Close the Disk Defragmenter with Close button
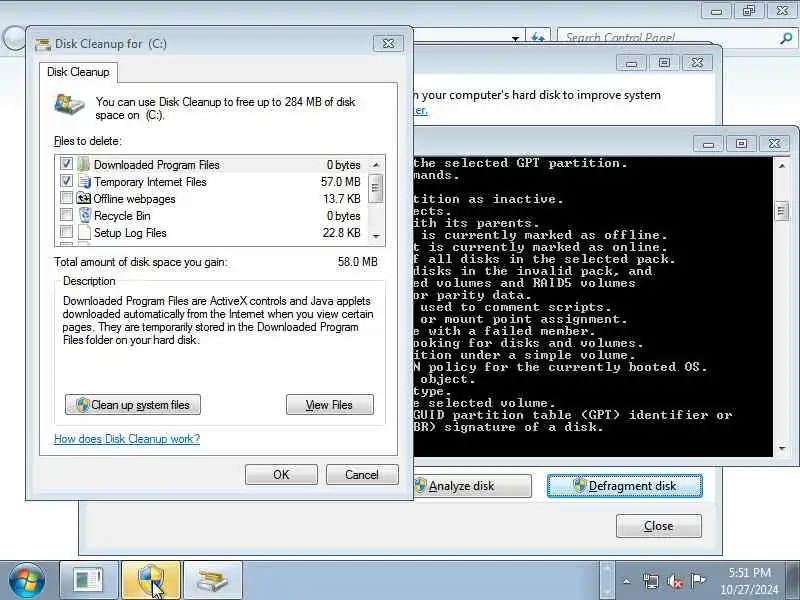Screen dimensions: 800x600 coord(659,526)
